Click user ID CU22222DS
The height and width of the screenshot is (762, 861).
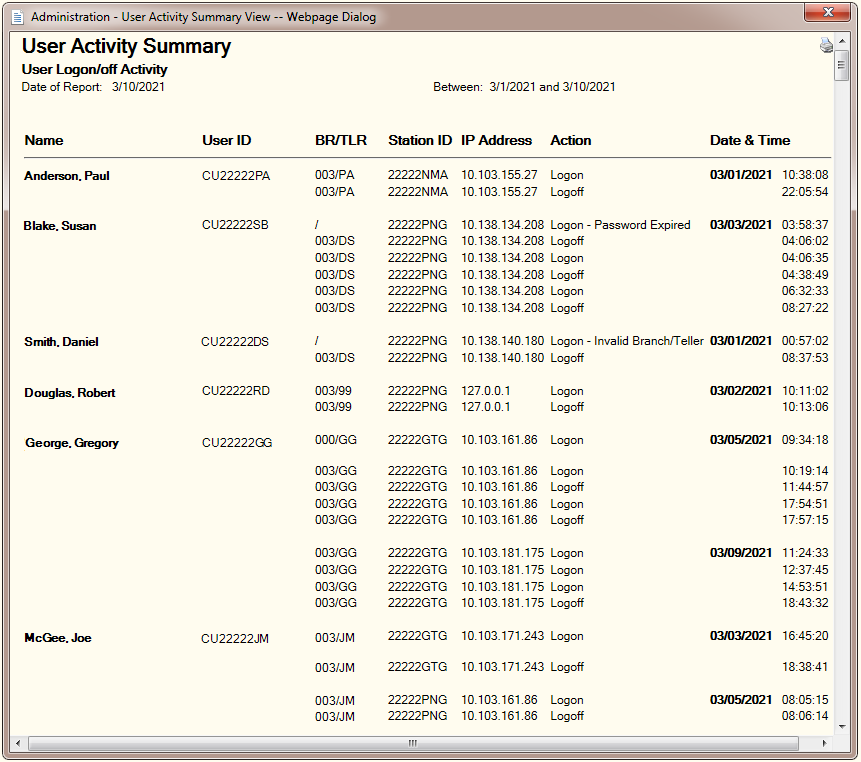[x=235, y=342]
